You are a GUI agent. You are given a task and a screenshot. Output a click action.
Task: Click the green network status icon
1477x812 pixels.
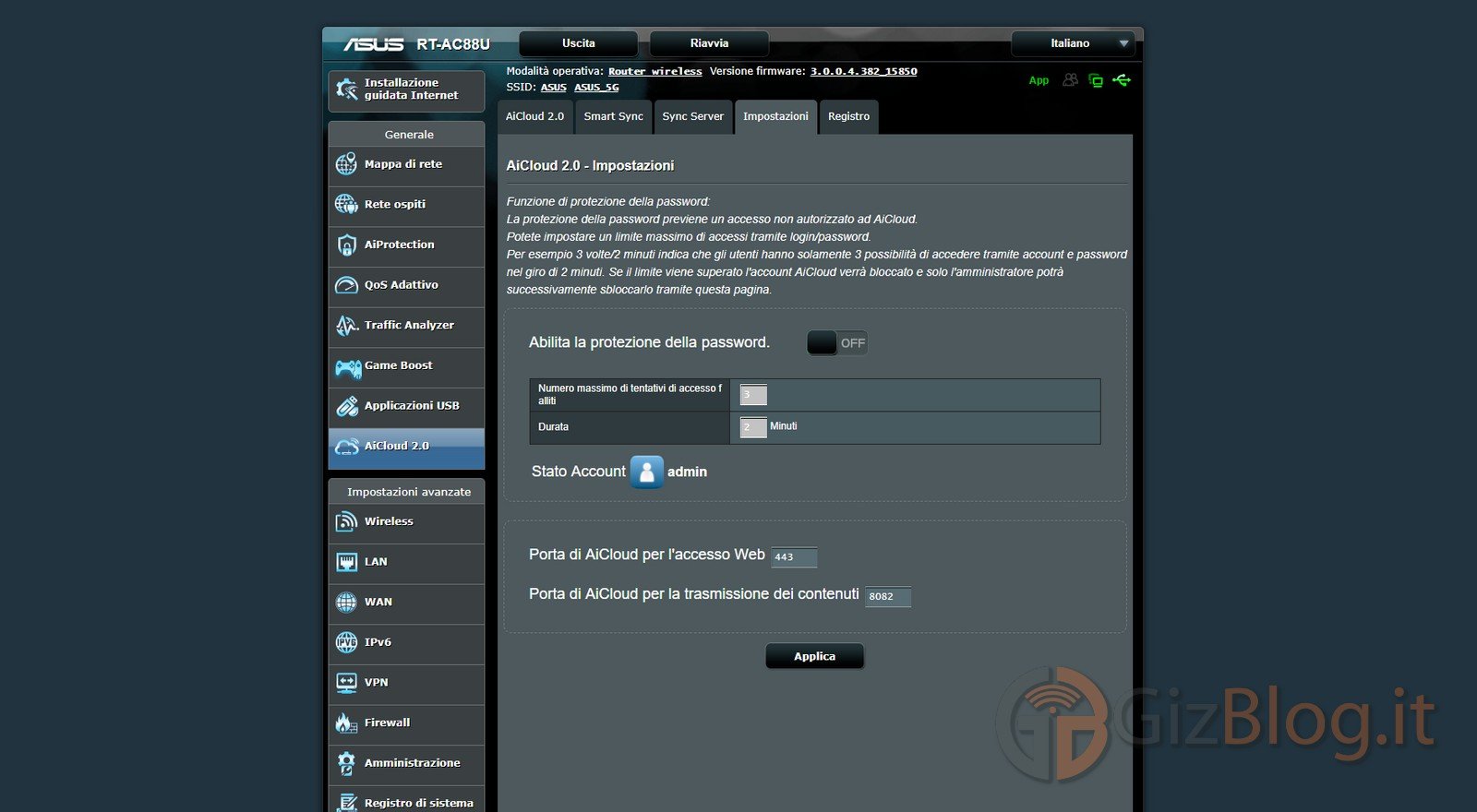pyautogui.click(x=1096, y=80)
